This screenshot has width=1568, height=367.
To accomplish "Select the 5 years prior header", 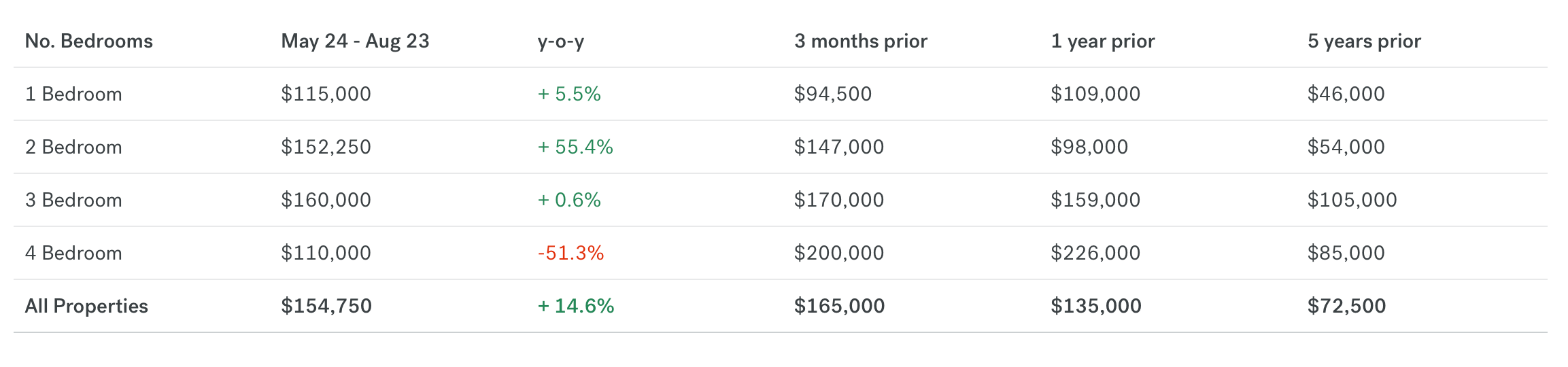I will coord(1364,41).
